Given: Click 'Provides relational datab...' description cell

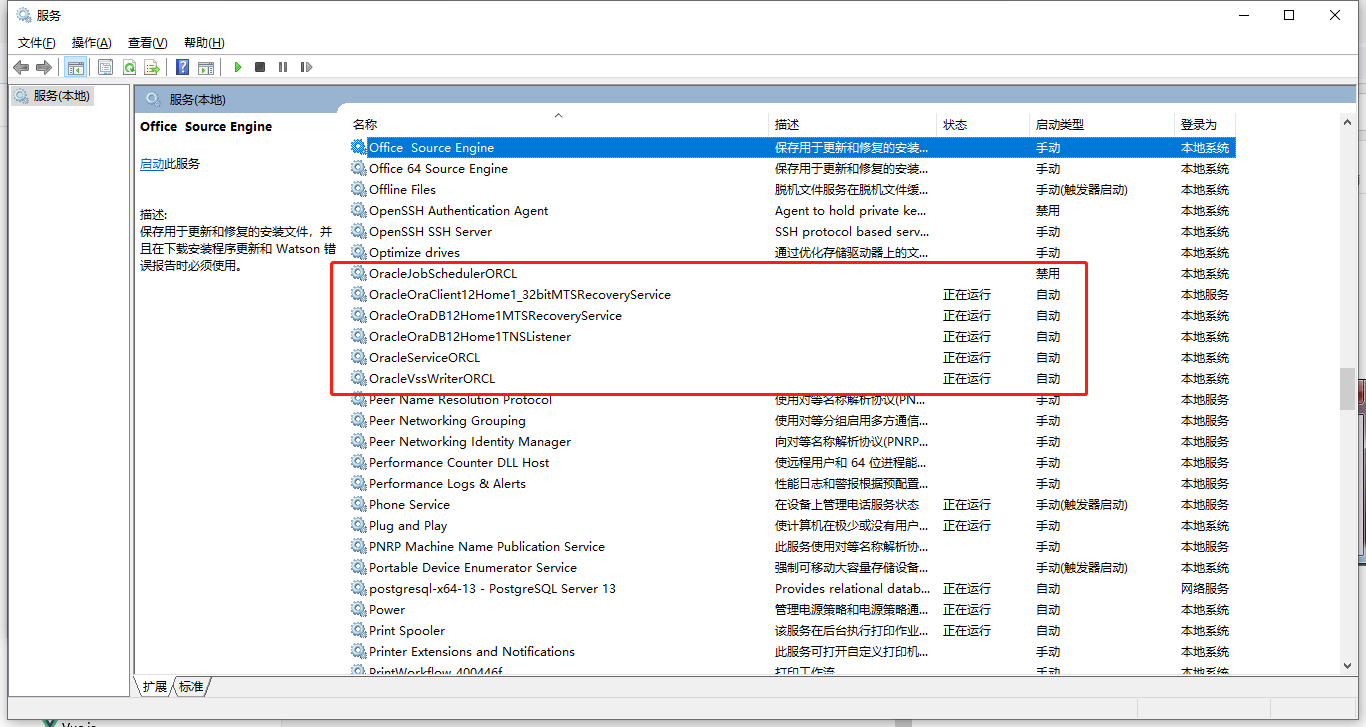Looking at the screenshot, I should coord(852,588).
